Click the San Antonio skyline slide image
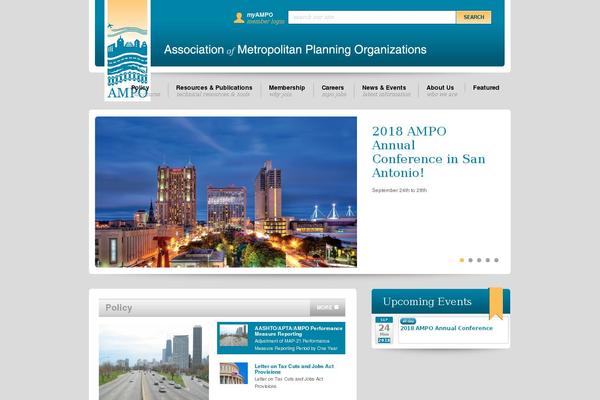This screenshot has height=400, width=600. [x=226, y=192]
